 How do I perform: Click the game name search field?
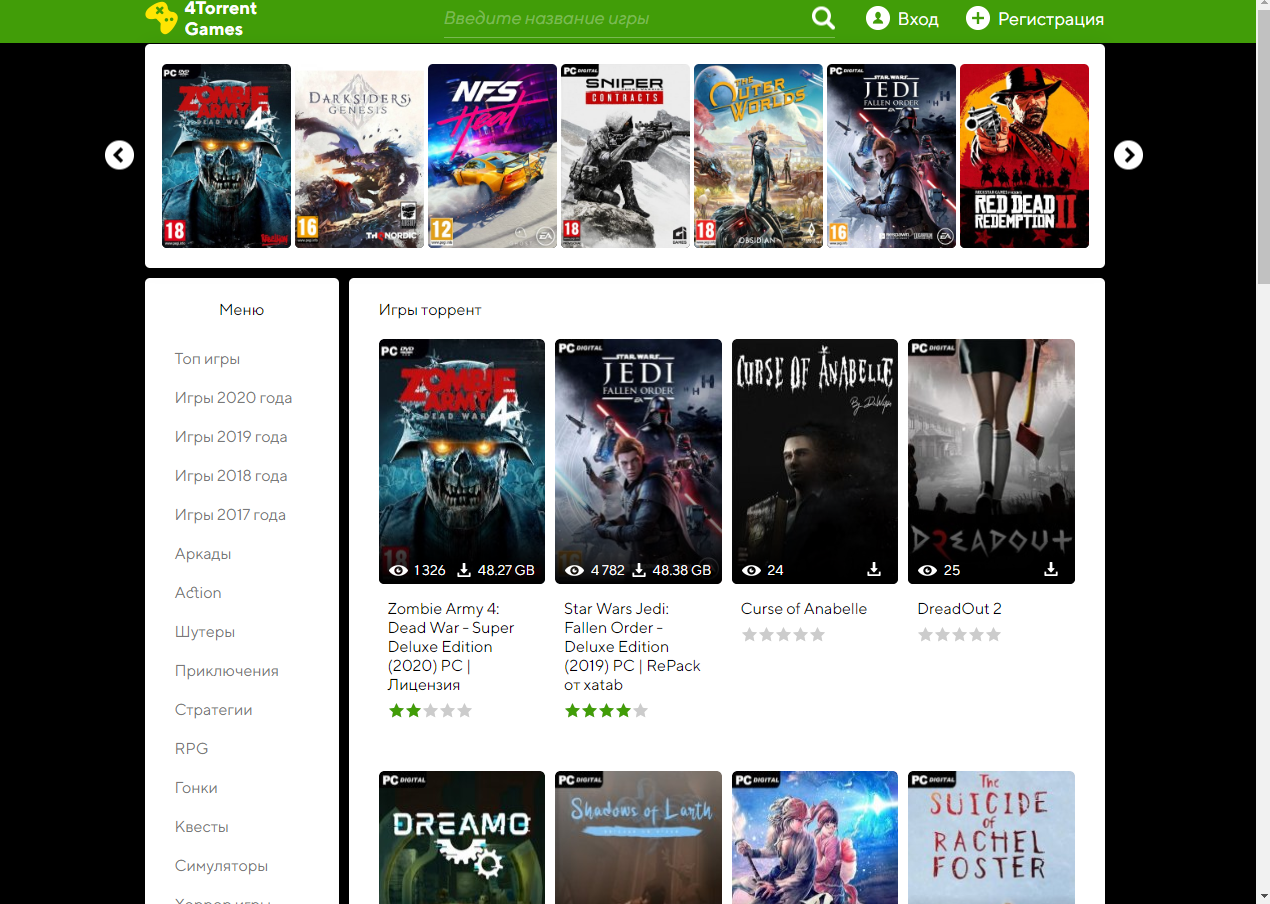pyautogui.click(x=620, y=19)
